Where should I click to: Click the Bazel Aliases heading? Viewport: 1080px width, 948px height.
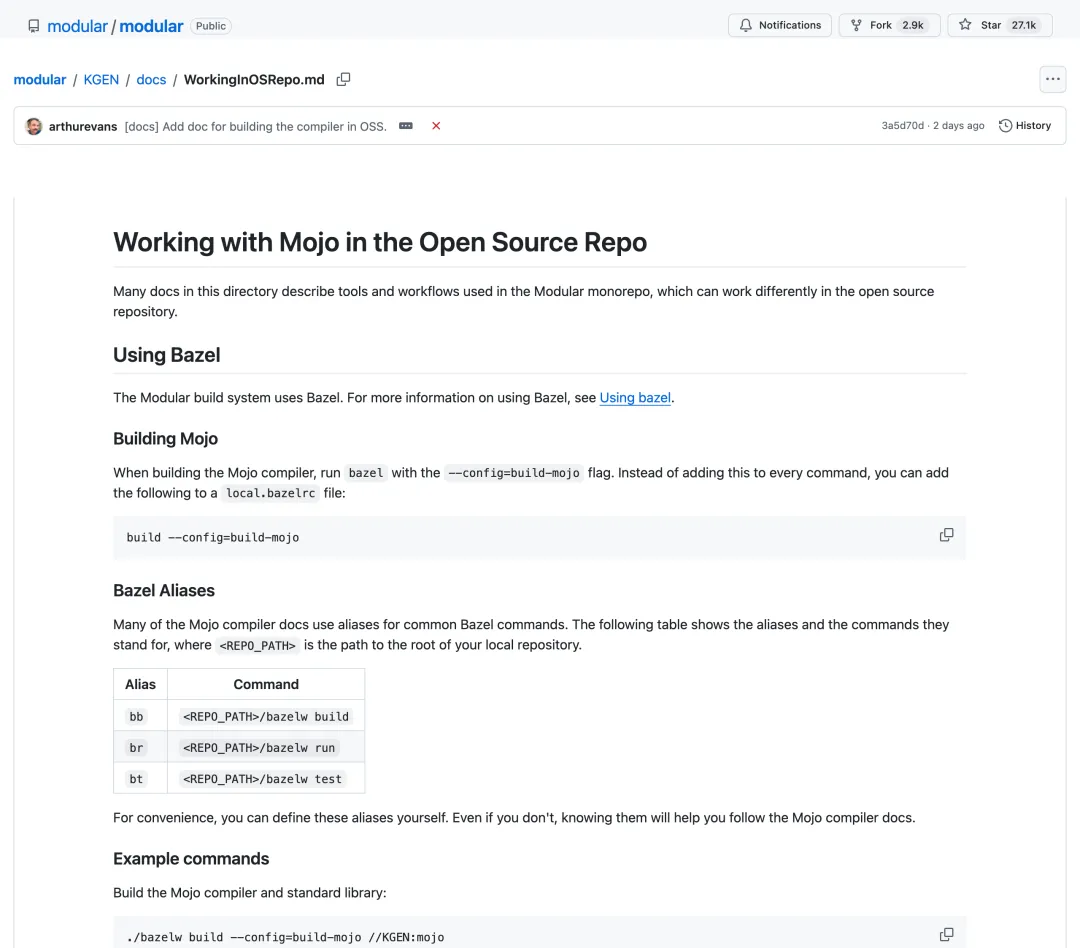[164, 590]
